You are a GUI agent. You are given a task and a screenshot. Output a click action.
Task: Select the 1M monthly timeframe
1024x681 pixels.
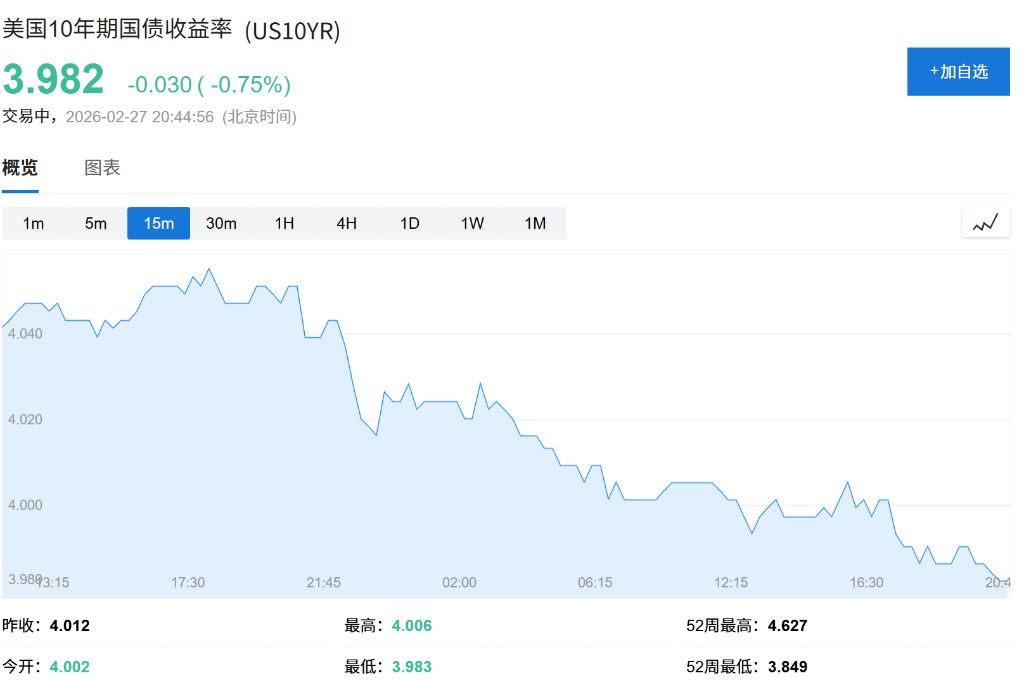coord(535,223)
